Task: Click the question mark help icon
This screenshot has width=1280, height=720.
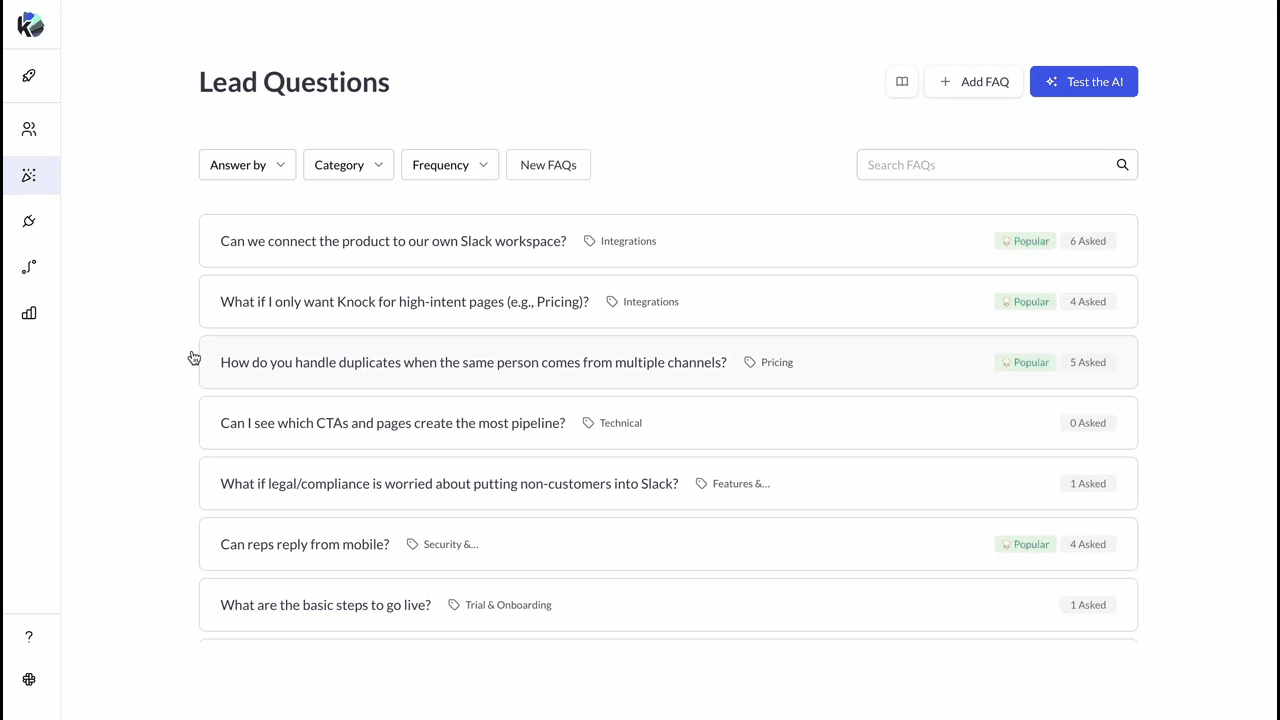Action: pyautogui.click(x=29, y=637)
